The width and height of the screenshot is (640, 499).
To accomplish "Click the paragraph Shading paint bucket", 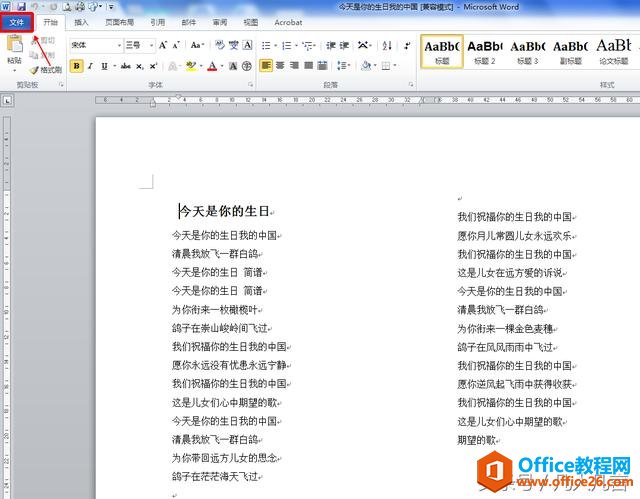I will 366,65.
